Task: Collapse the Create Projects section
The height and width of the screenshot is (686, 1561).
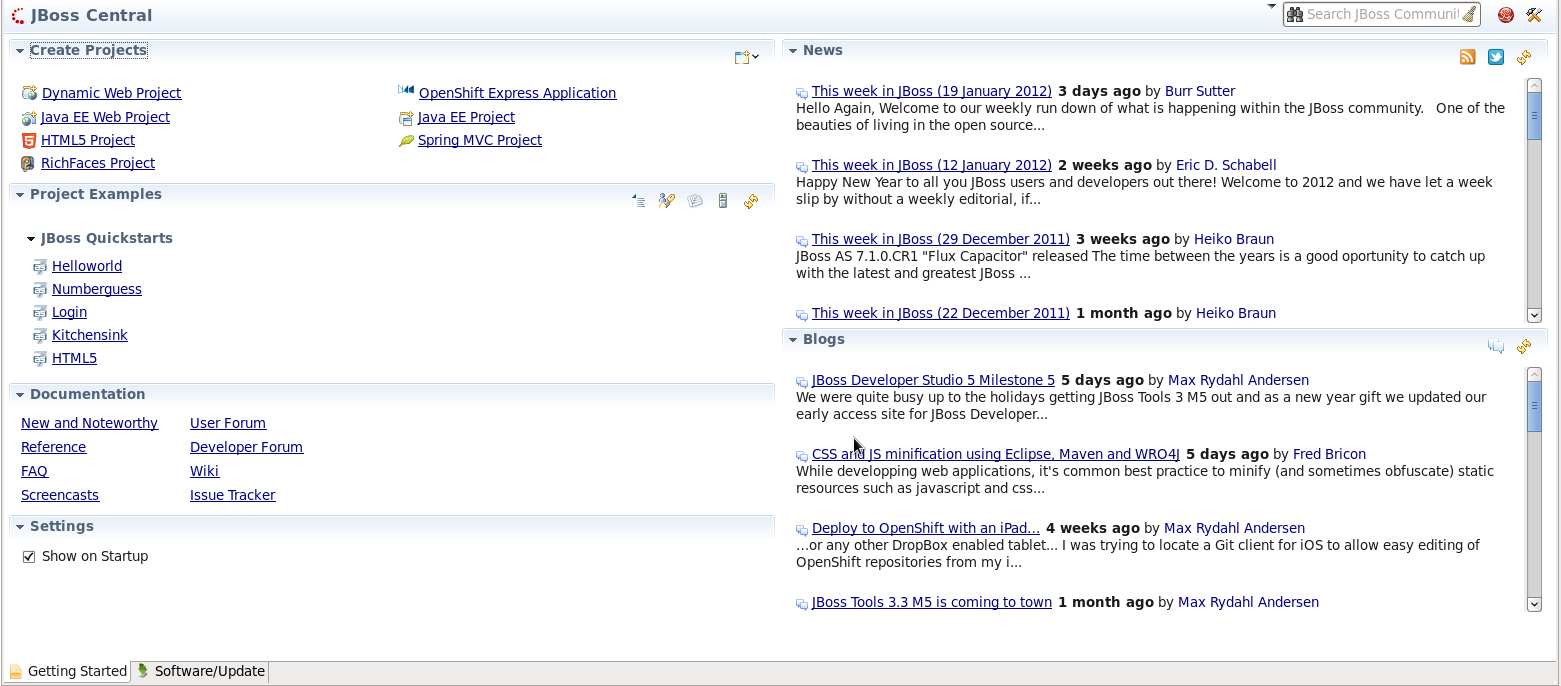Action: 20,50
